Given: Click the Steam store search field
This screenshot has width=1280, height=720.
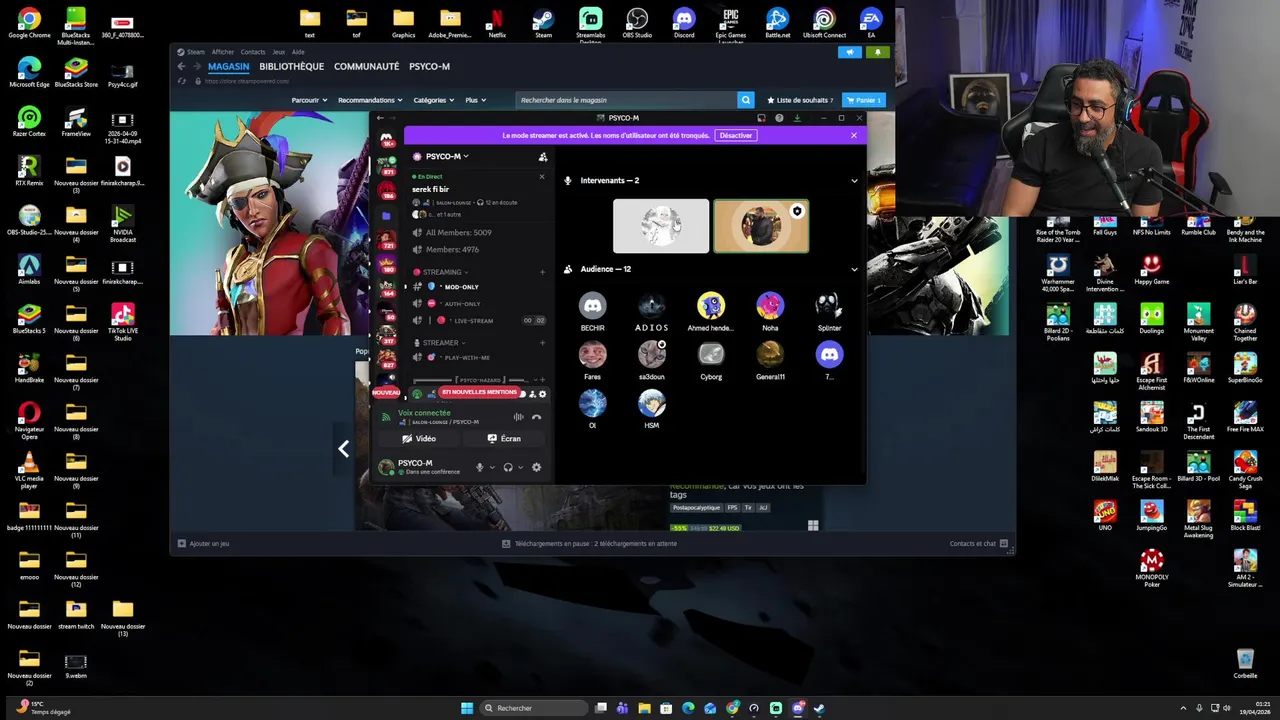Looking at the screenshot, I should tap(626, 100).
